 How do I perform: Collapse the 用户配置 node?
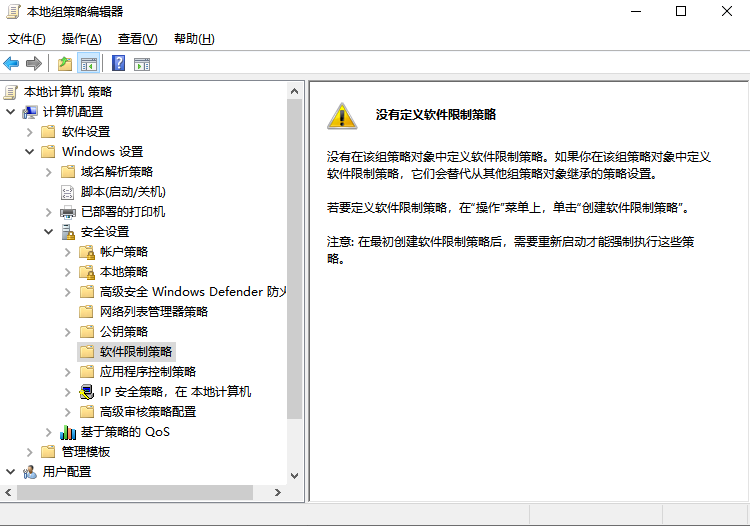11,472
